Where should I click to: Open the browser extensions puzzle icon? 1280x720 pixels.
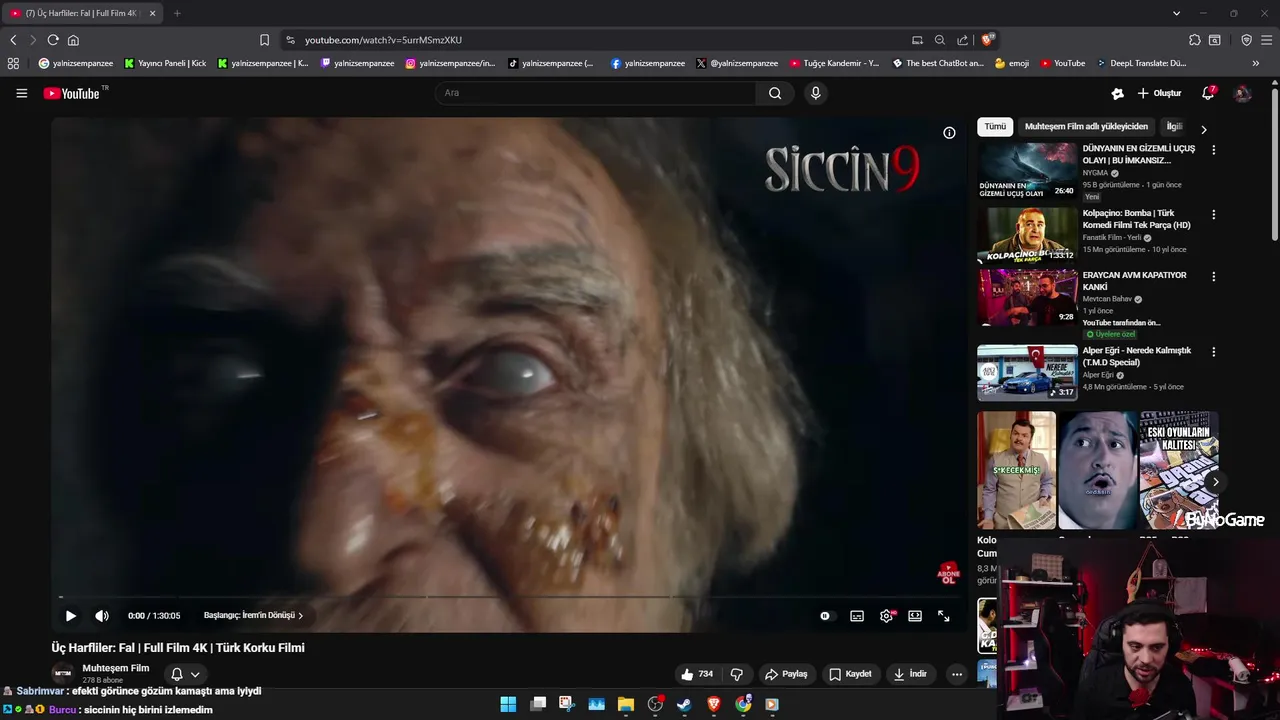[1194, 40]
